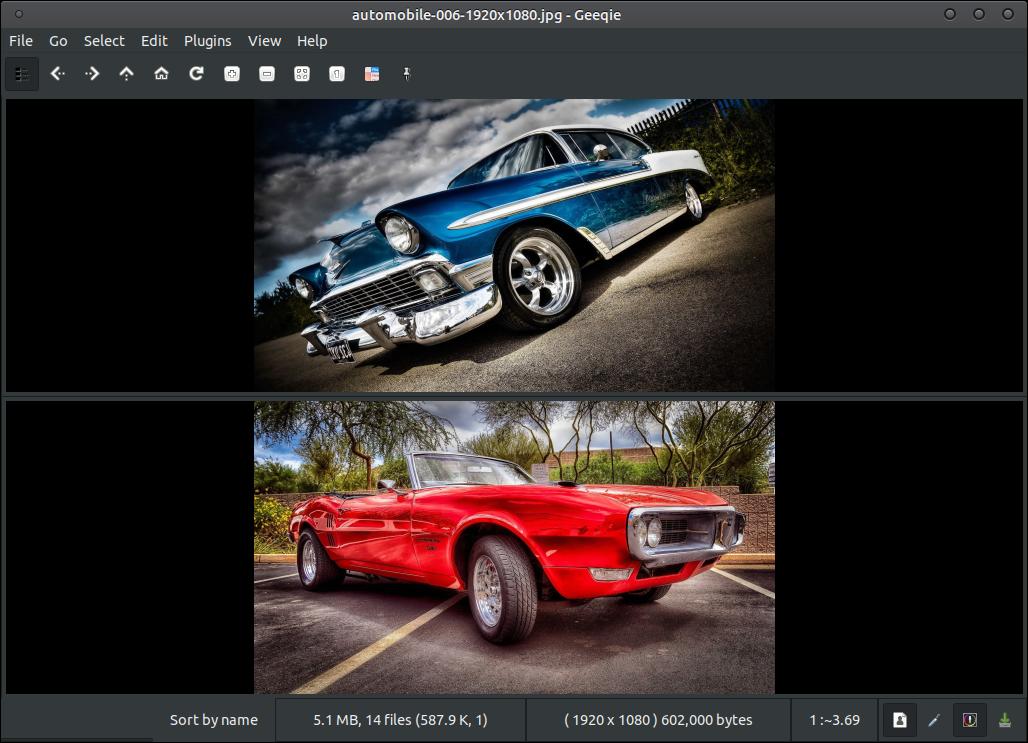
Task: Click the '( 1920 x 1080 ) 602,000 bytes' info
Action: pyautogui.click(x=658, y=720)
